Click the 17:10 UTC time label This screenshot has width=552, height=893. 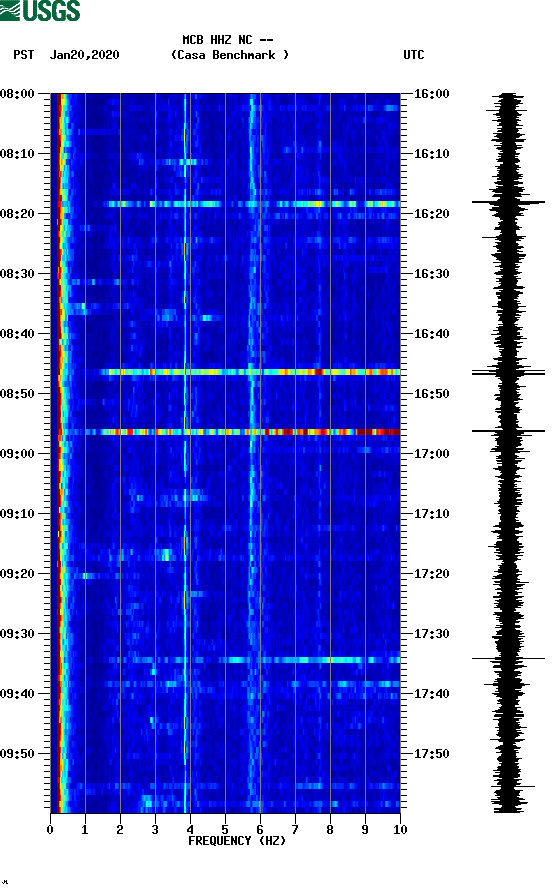(431, 514)
